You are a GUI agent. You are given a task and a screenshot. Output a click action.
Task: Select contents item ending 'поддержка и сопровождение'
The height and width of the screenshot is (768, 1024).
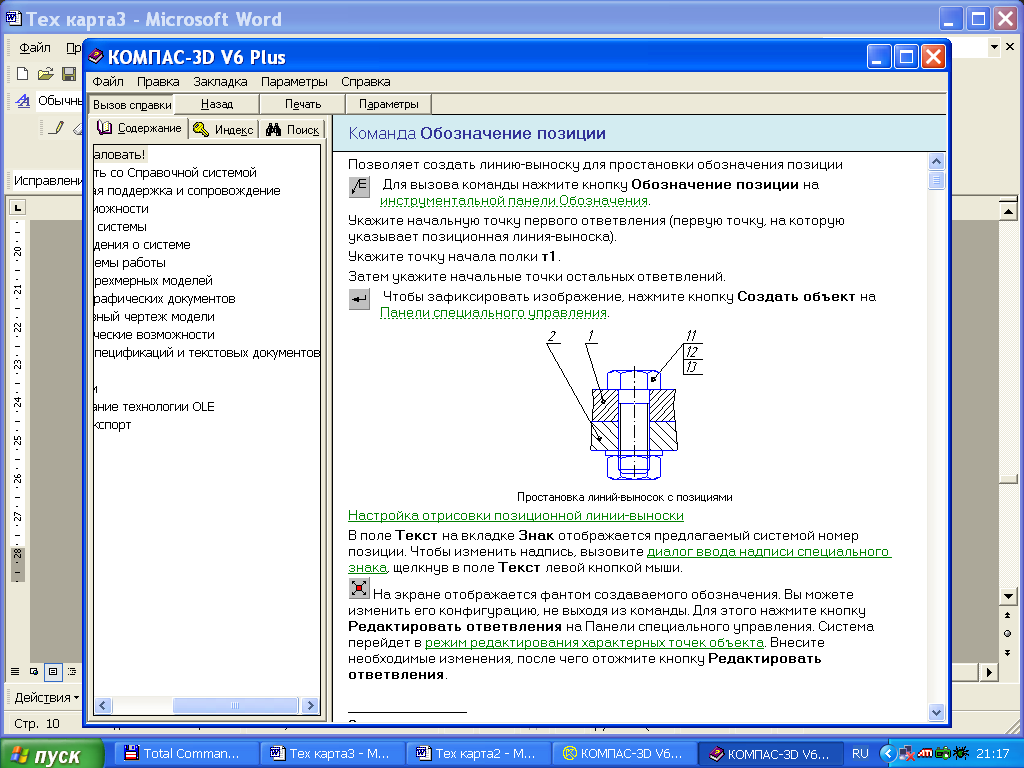(x=187, y=191)
